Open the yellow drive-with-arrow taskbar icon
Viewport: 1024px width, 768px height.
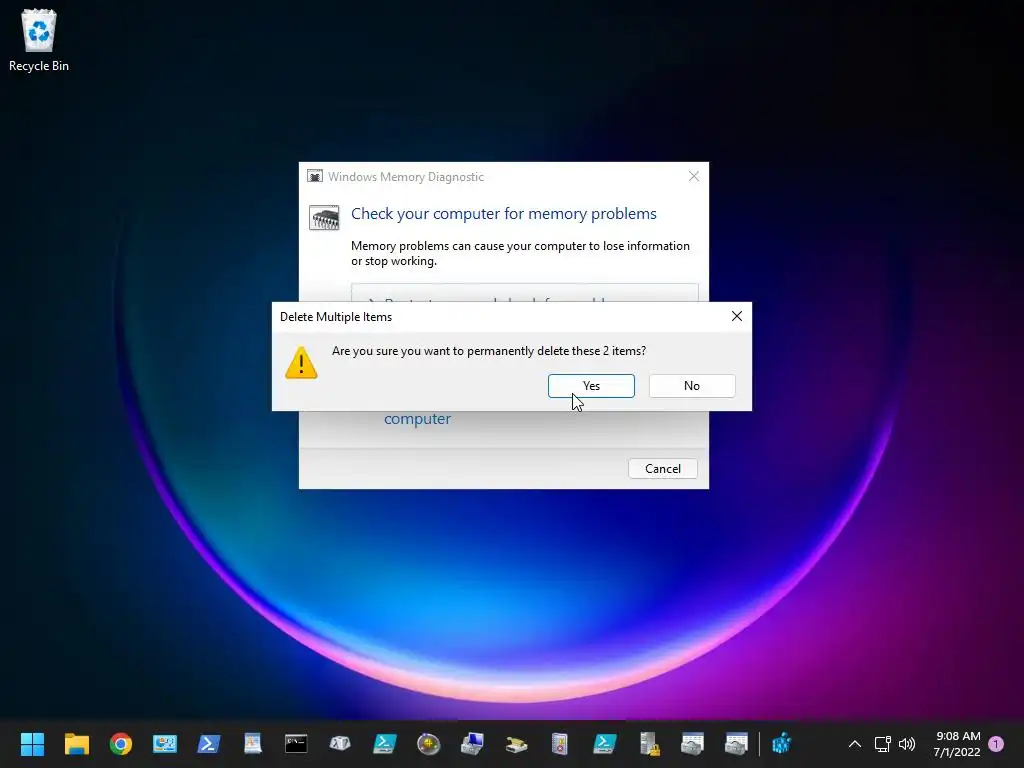coord(516,744)
